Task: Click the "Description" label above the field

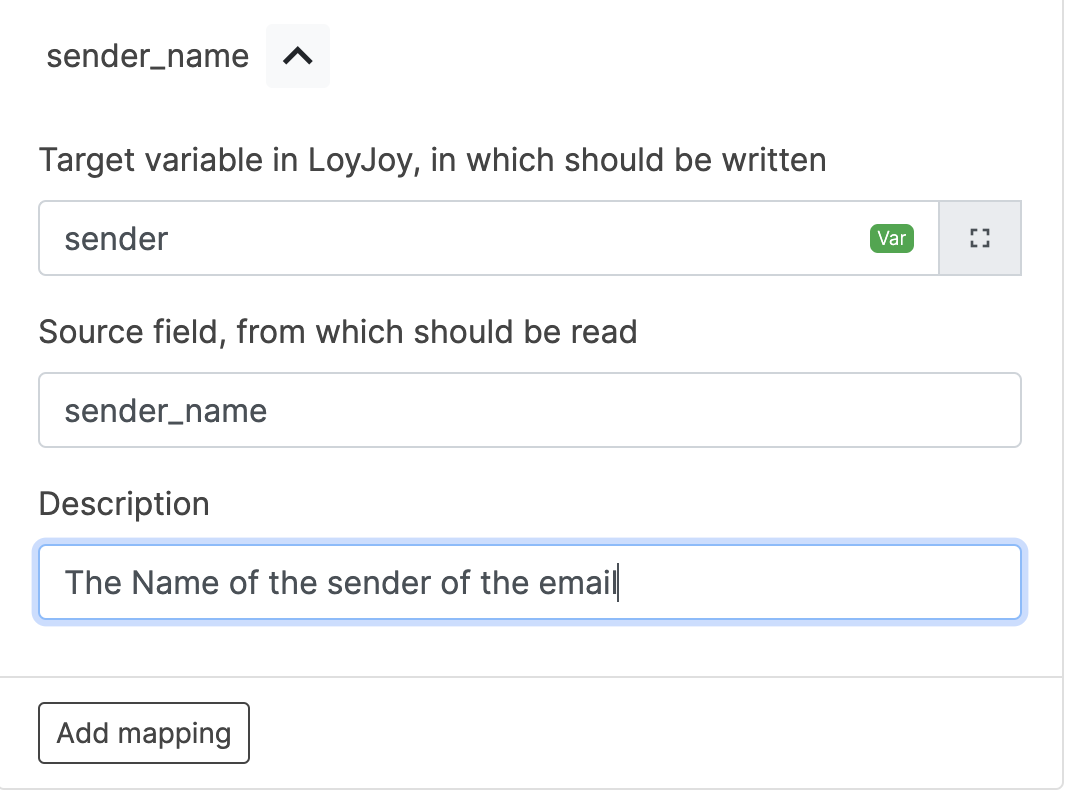Action: [x=124, y=503]
